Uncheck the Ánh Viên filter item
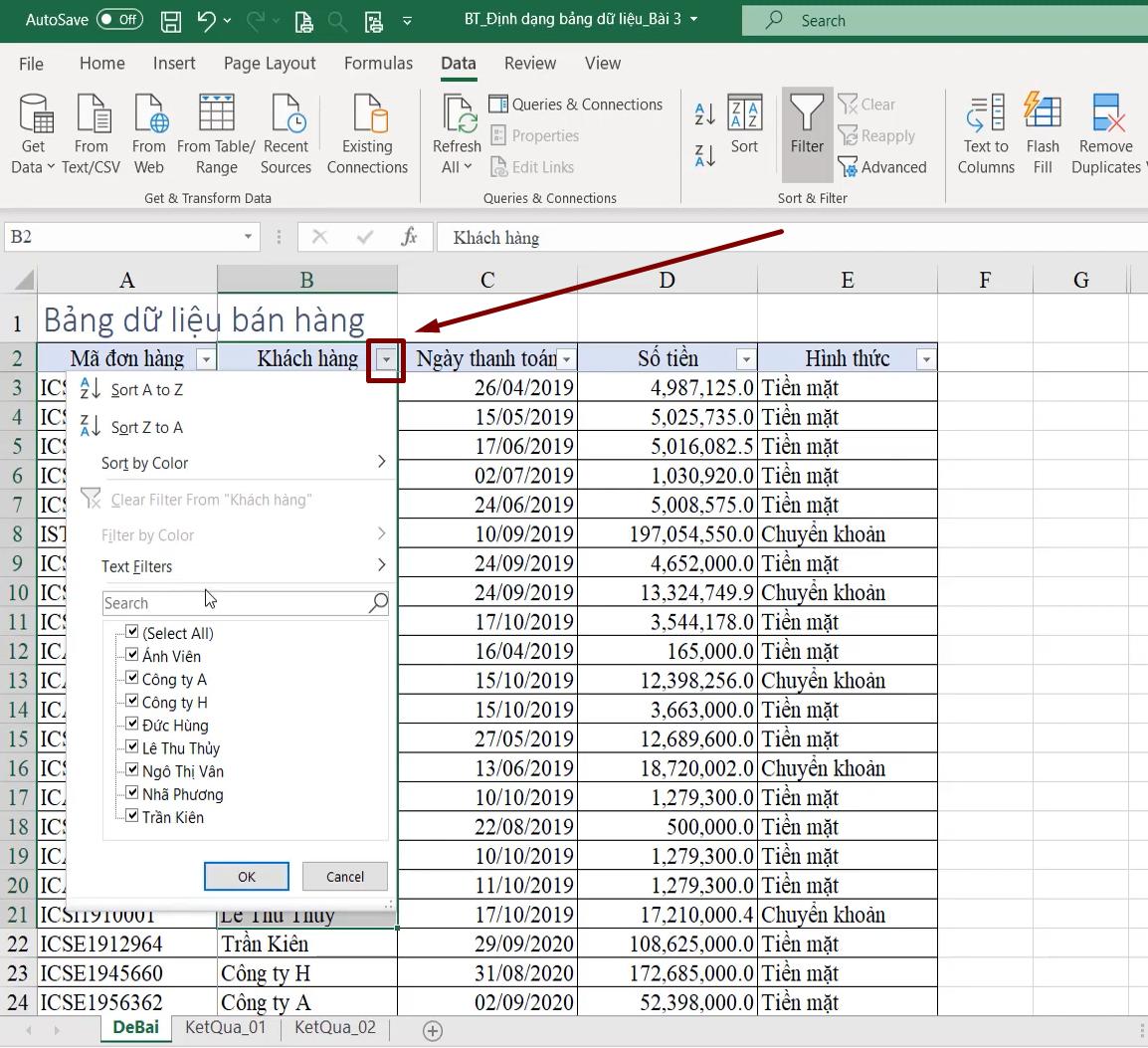 pyautogui.click(x=133, y=656)
